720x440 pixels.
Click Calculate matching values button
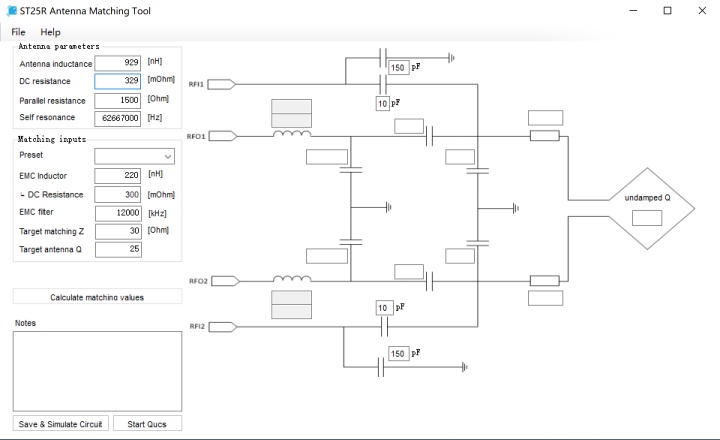click(97, 297)
